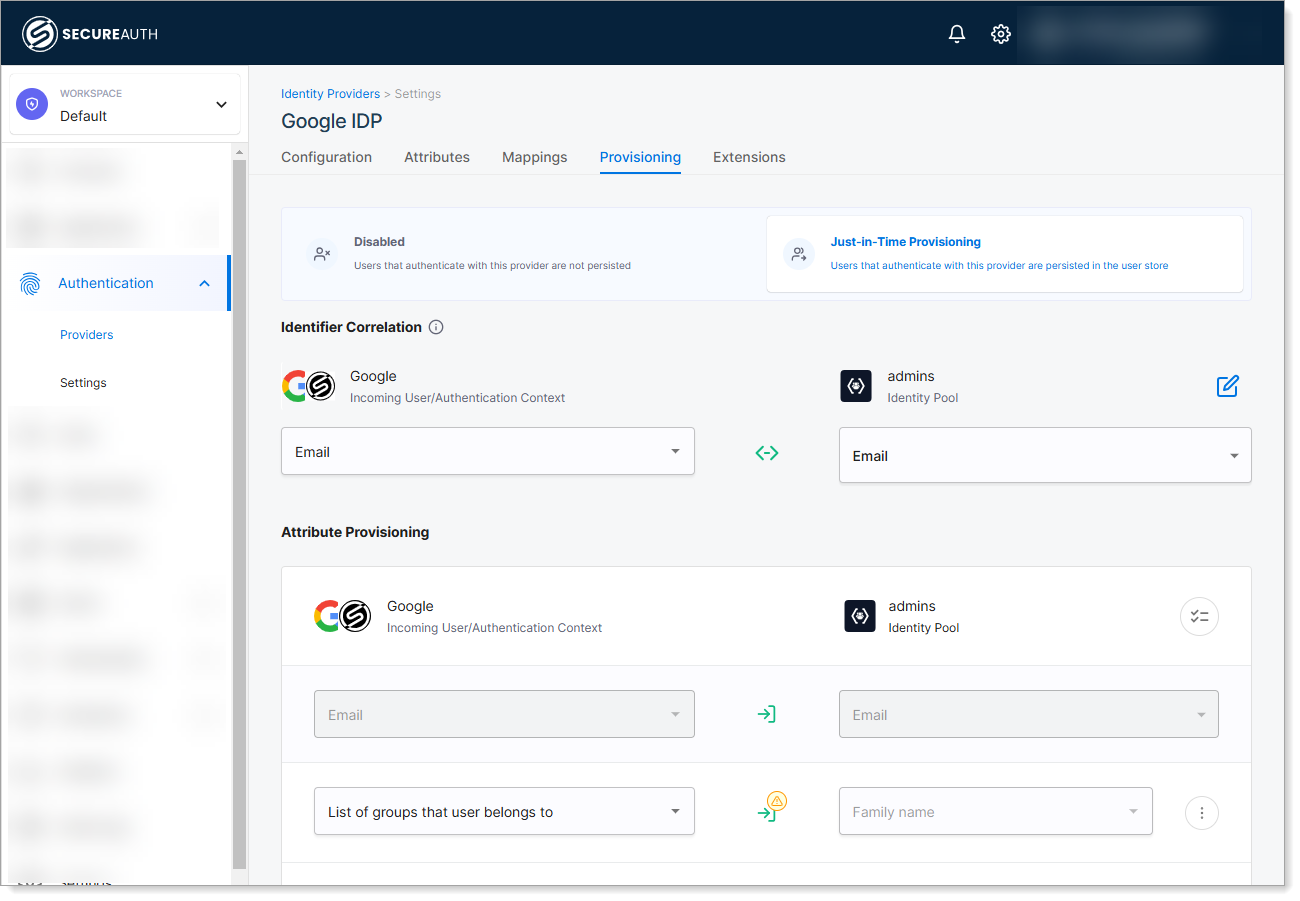Open the Family name dropdown
This screenshot has width=1300, height=901.
click(995, 811)
